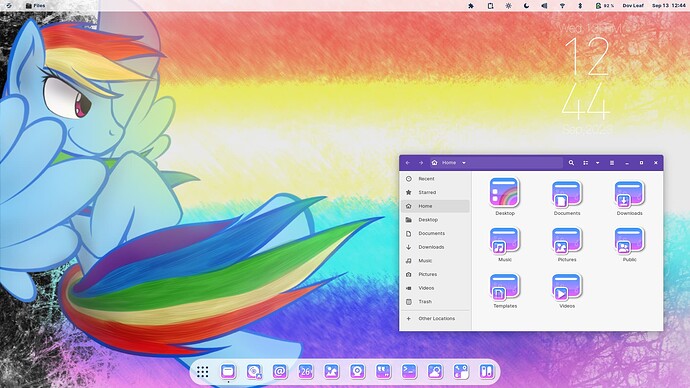Image resolution: width=690 pixels, height=388 pixels.
Task: Click the Wi-Fi icon in the top bar
Action: pos(562,6)
